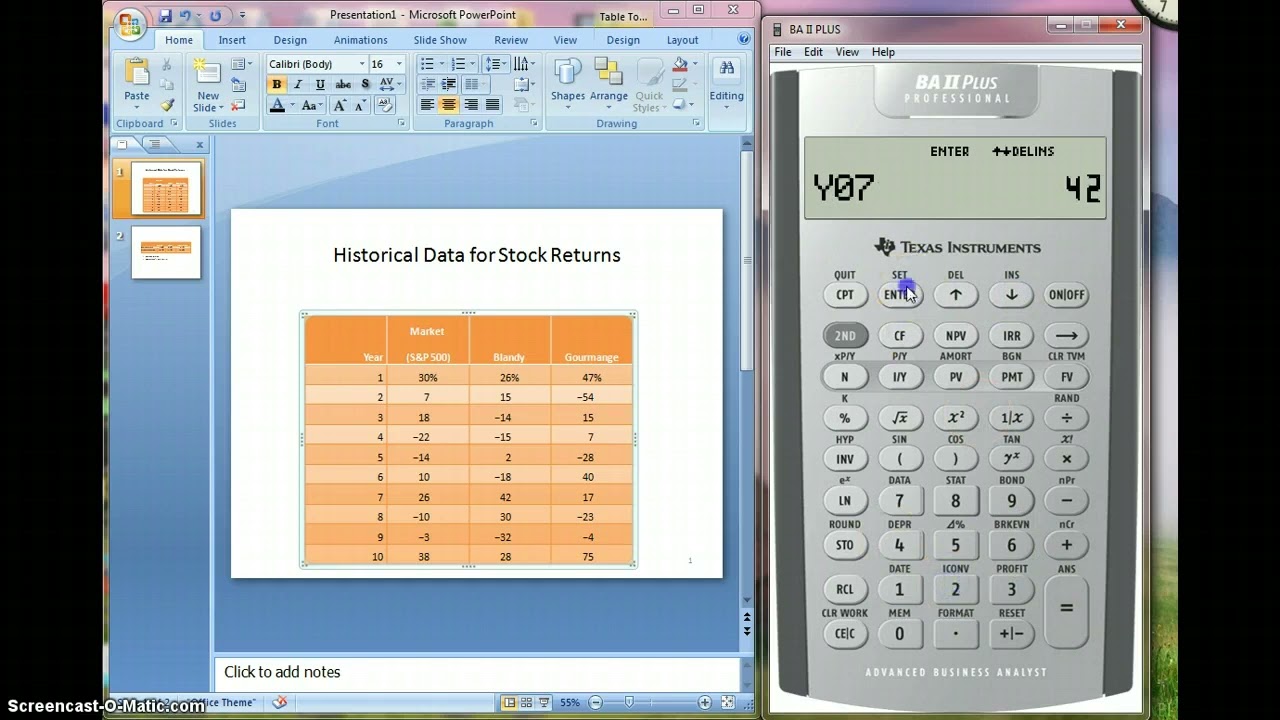Switch to the Review tab
1280x720 pixels.
tap(510, 40)
